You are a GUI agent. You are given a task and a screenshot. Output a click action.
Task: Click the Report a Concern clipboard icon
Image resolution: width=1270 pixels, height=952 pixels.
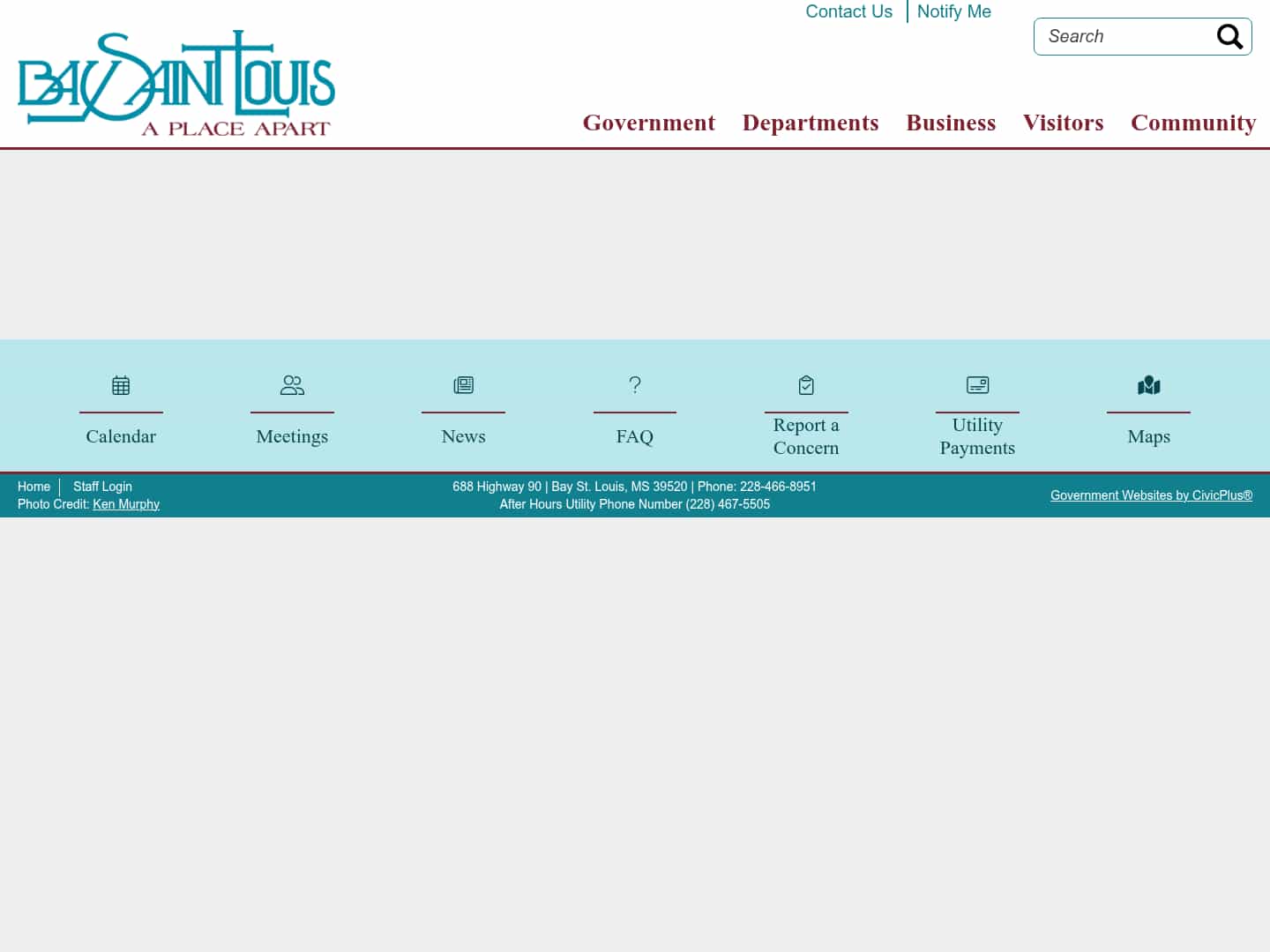(x=806, y=385)
